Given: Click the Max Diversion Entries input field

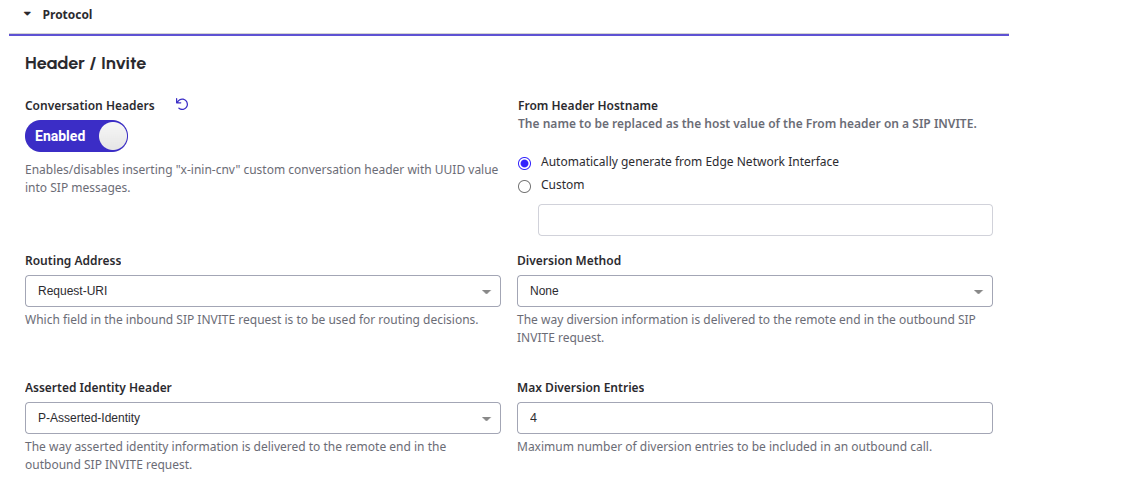Looking at the screenshot, I should 754,418.
